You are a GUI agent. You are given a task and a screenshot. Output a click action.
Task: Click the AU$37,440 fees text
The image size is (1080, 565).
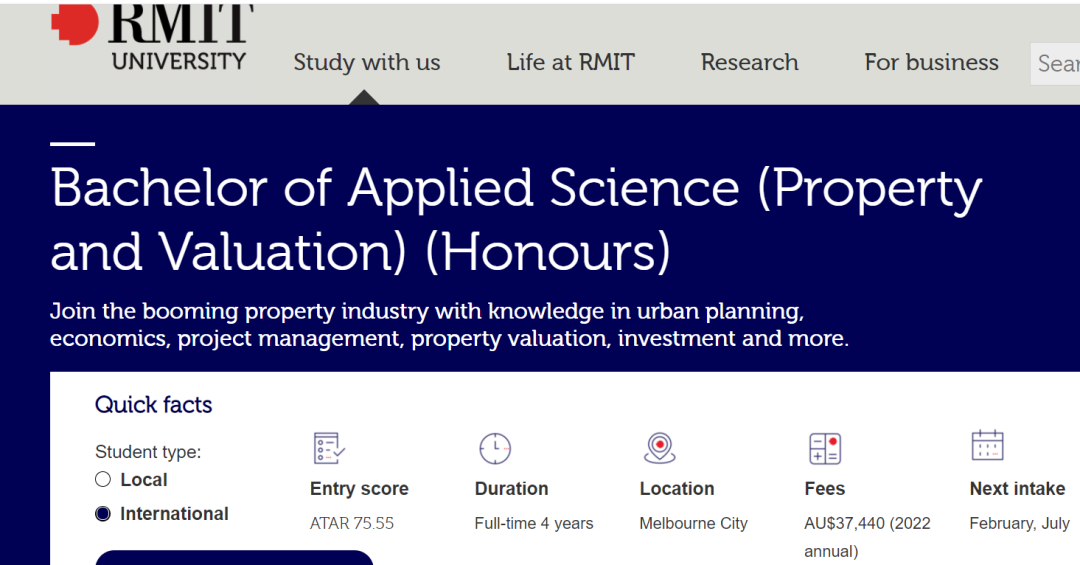coord(866,523)
